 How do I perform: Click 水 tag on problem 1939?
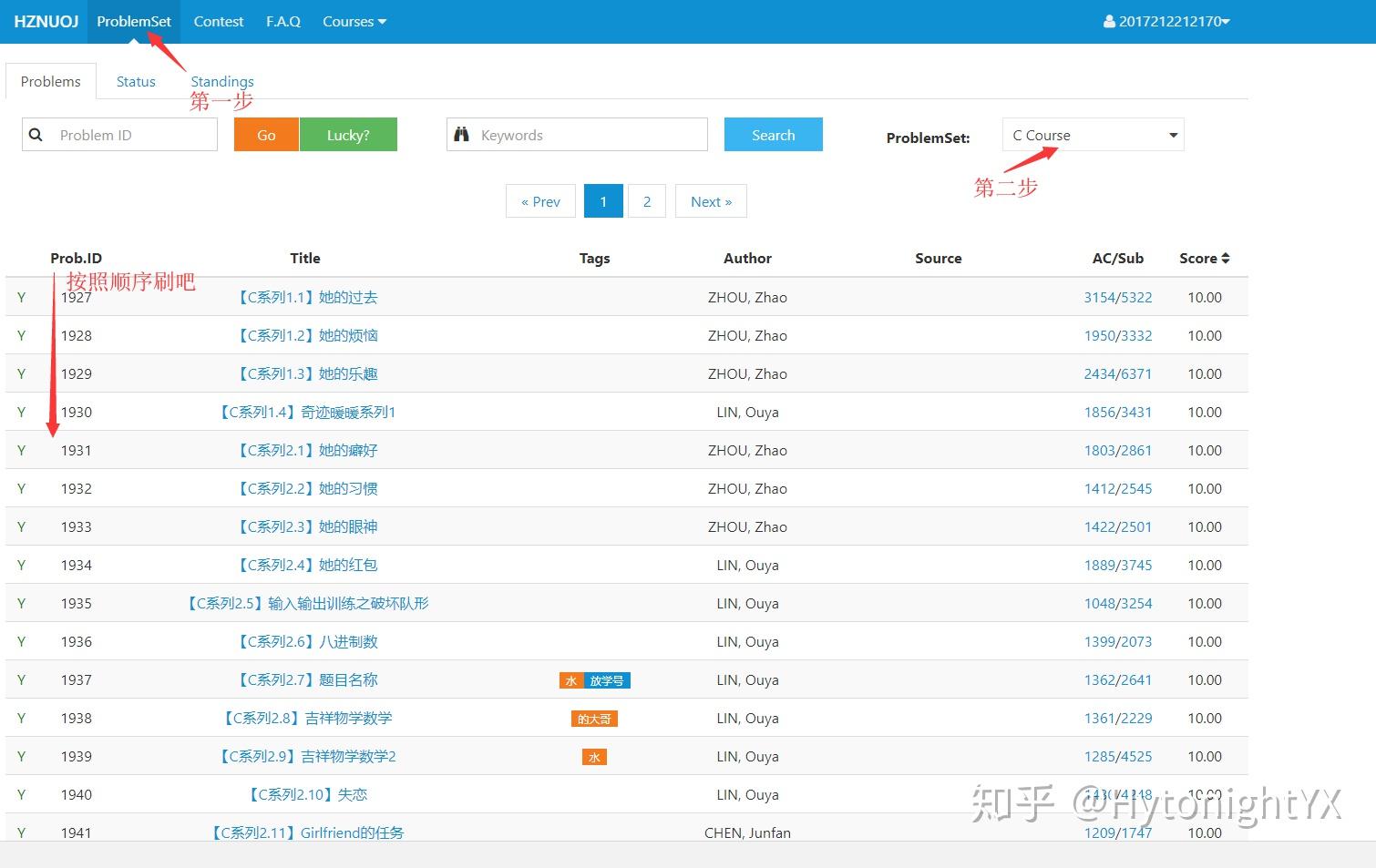pyautogui.click(x=594, y=757)
